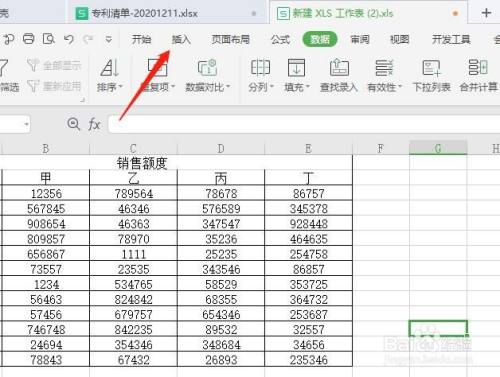Click the 数据对比 icon

[207, 68]
